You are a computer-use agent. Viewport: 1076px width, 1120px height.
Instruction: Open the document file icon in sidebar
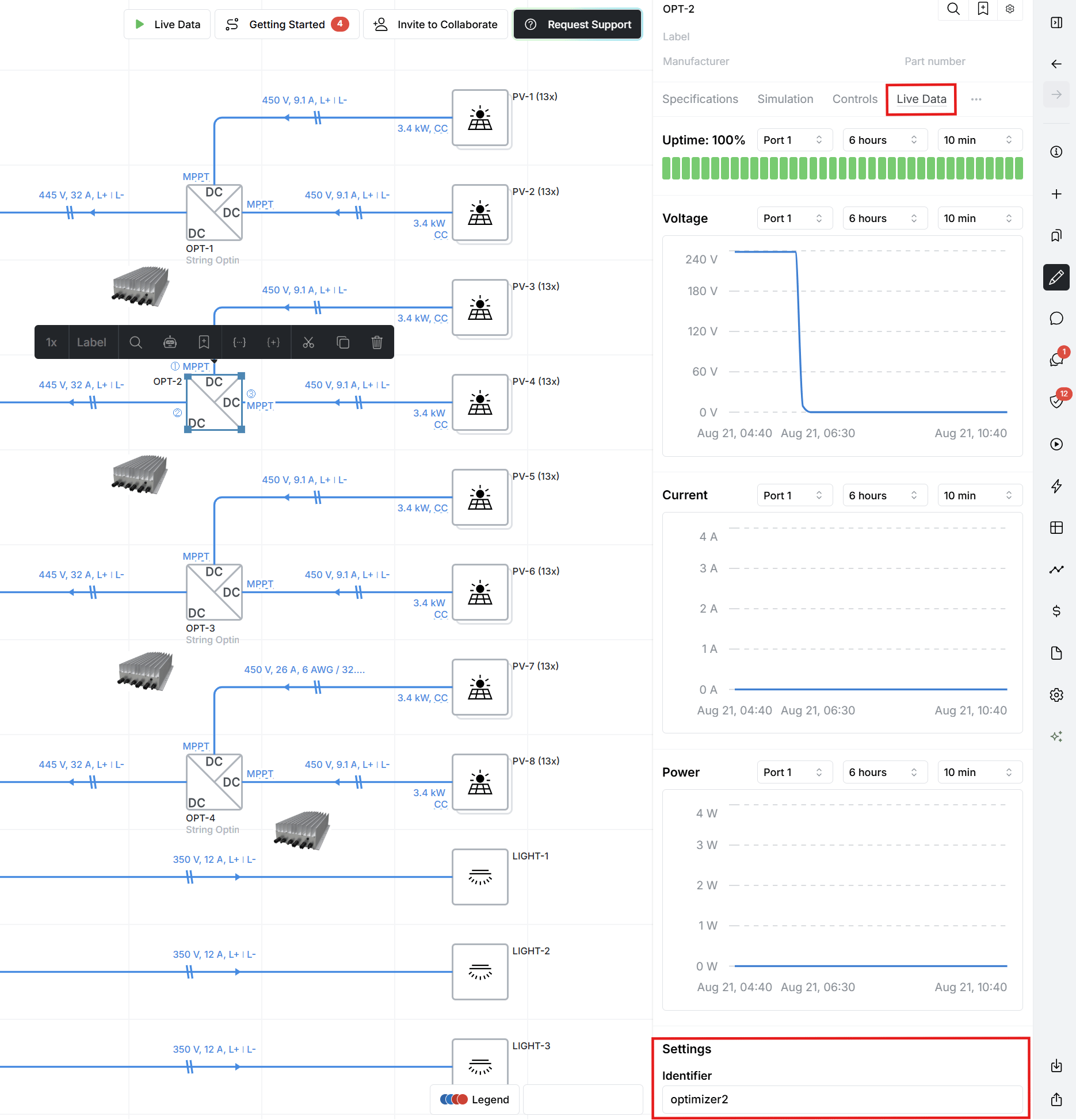click(x=1056, y=653)
